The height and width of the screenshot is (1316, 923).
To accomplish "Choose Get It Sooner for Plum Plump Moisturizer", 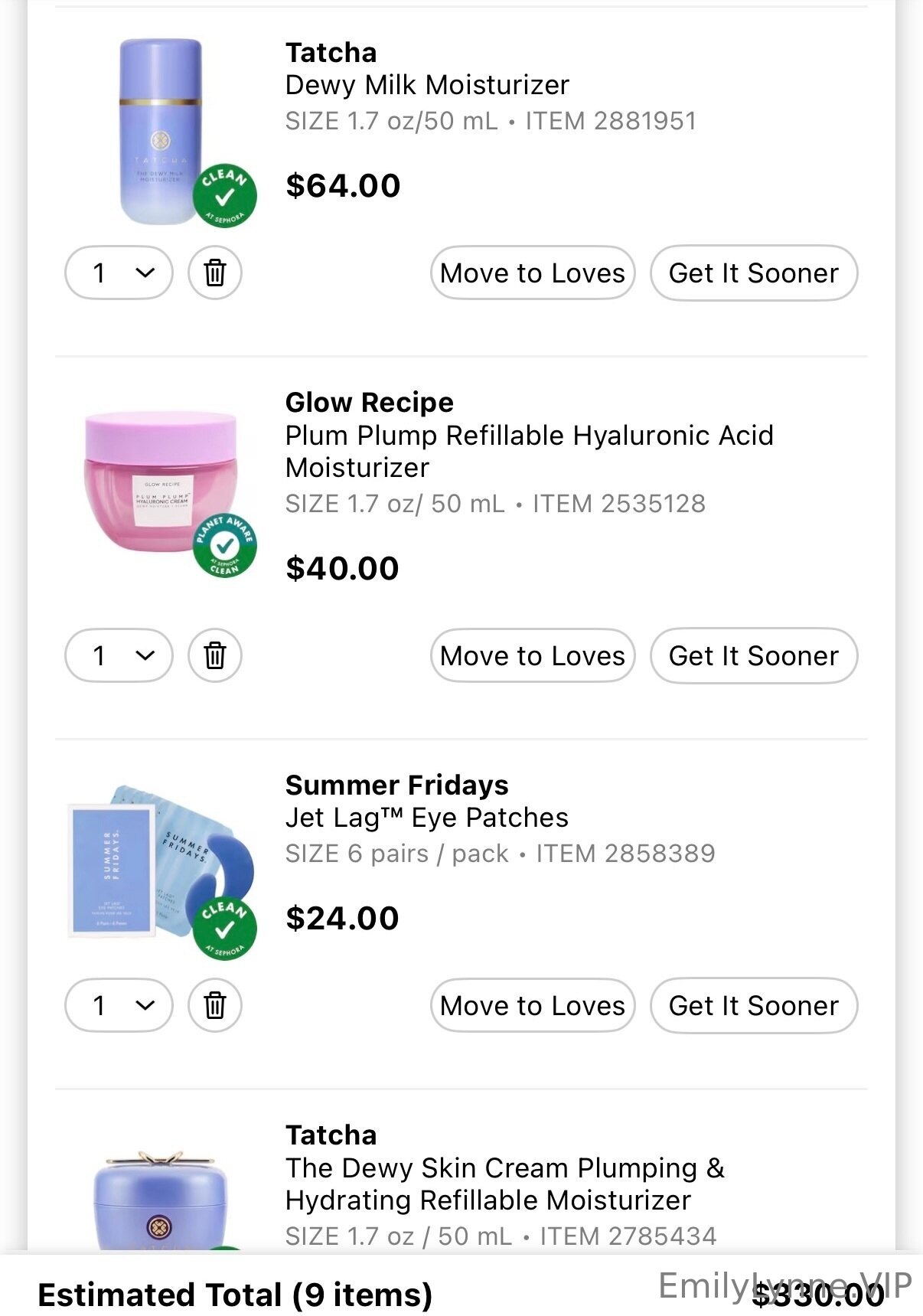I will [754, 655].
